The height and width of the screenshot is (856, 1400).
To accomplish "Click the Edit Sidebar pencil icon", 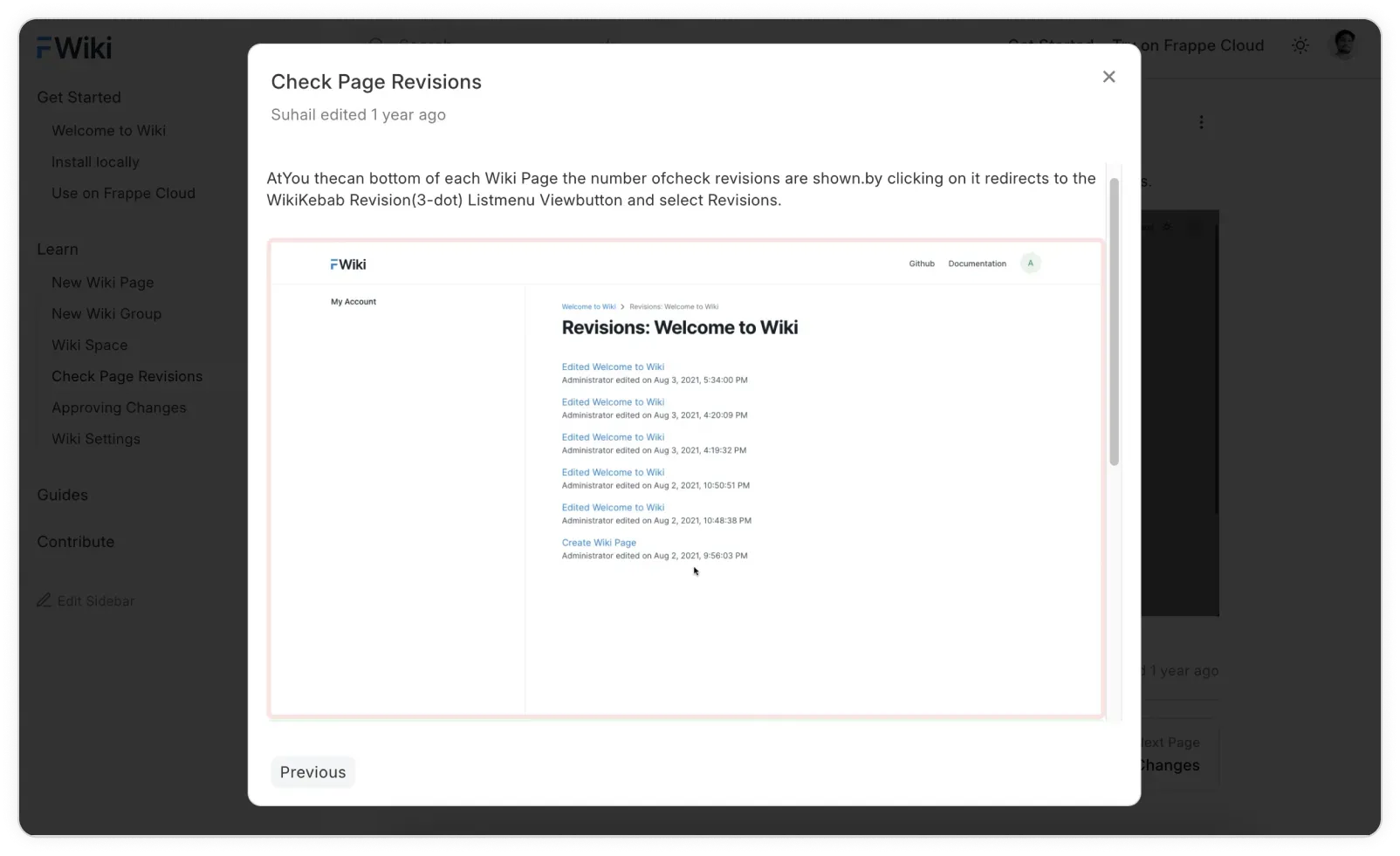I will tap(44, 600).
